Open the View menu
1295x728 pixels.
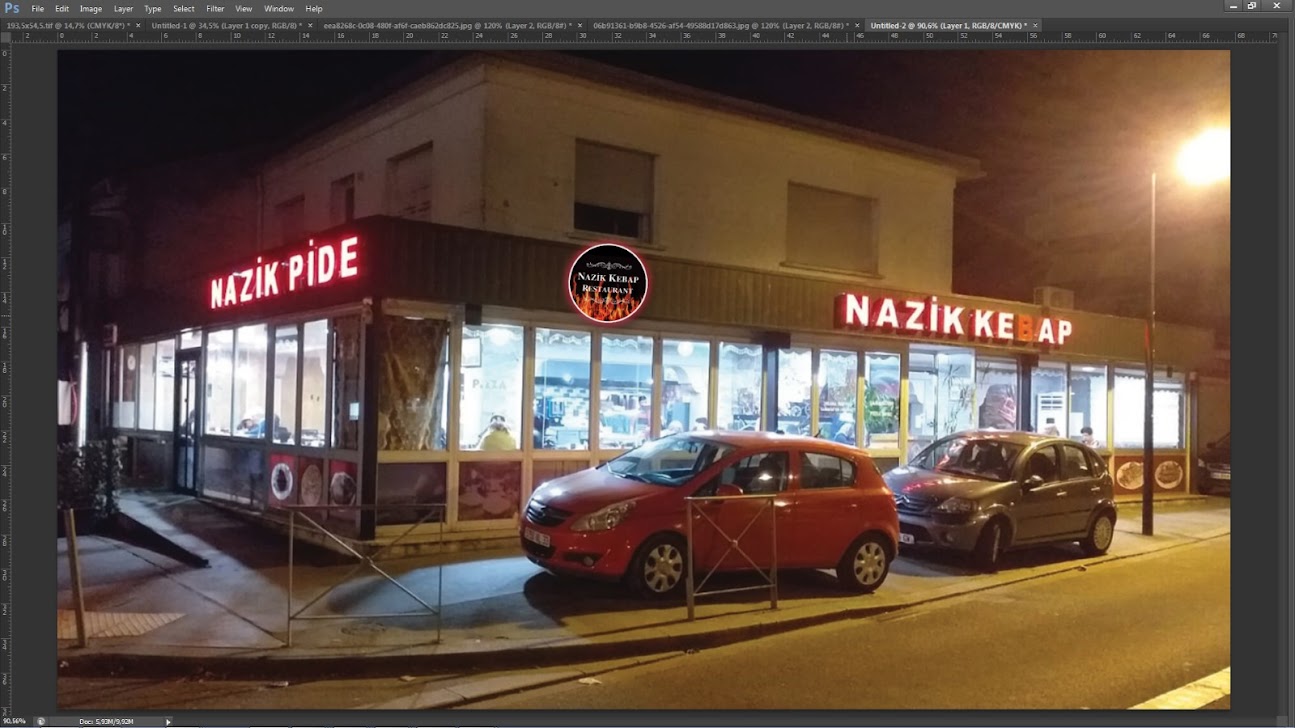click(244, 9)
